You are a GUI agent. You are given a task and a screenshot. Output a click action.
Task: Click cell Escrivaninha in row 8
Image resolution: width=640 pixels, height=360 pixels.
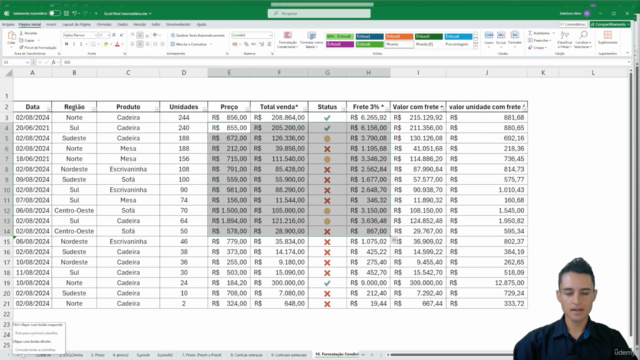point(128,169)
